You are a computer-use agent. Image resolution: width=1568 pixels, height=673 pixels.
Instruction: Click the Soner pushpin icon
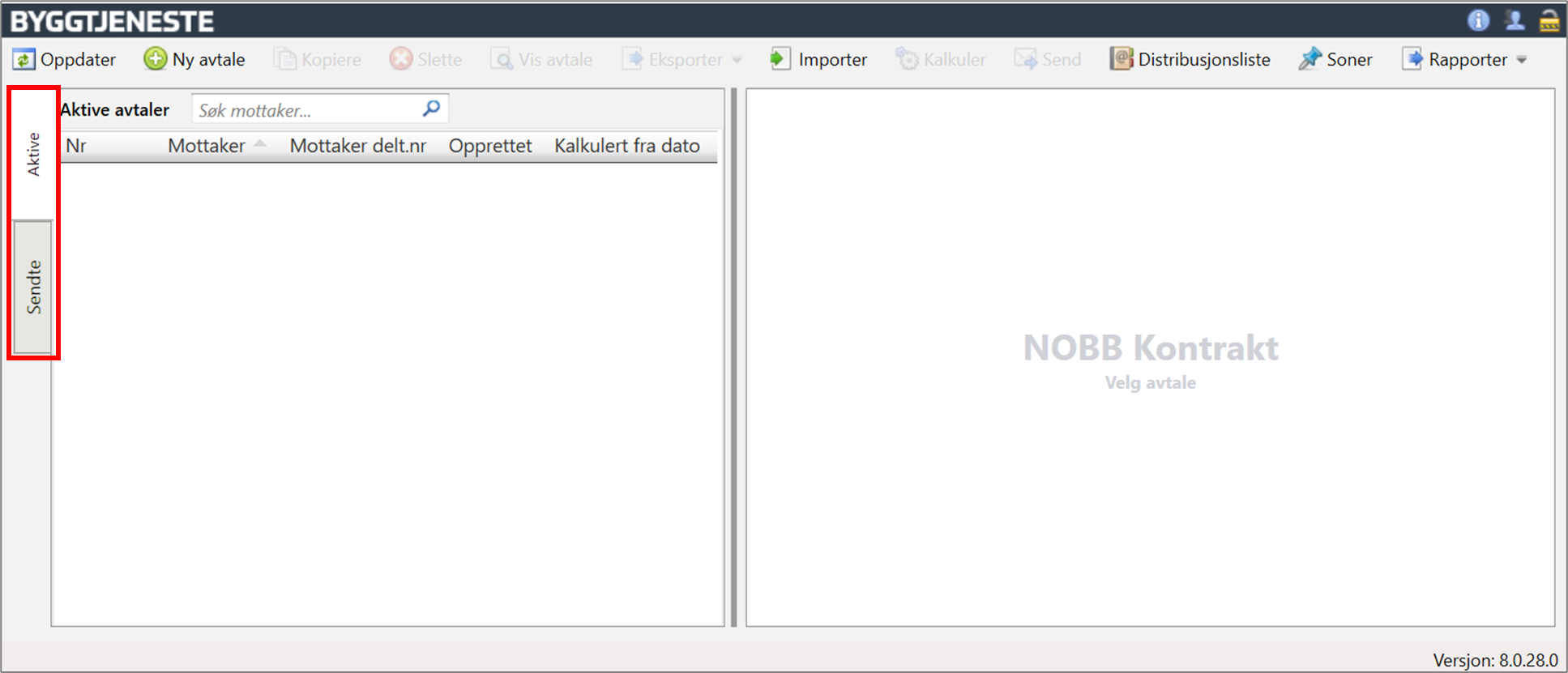pyautogui.click(x=1310, y=59)
